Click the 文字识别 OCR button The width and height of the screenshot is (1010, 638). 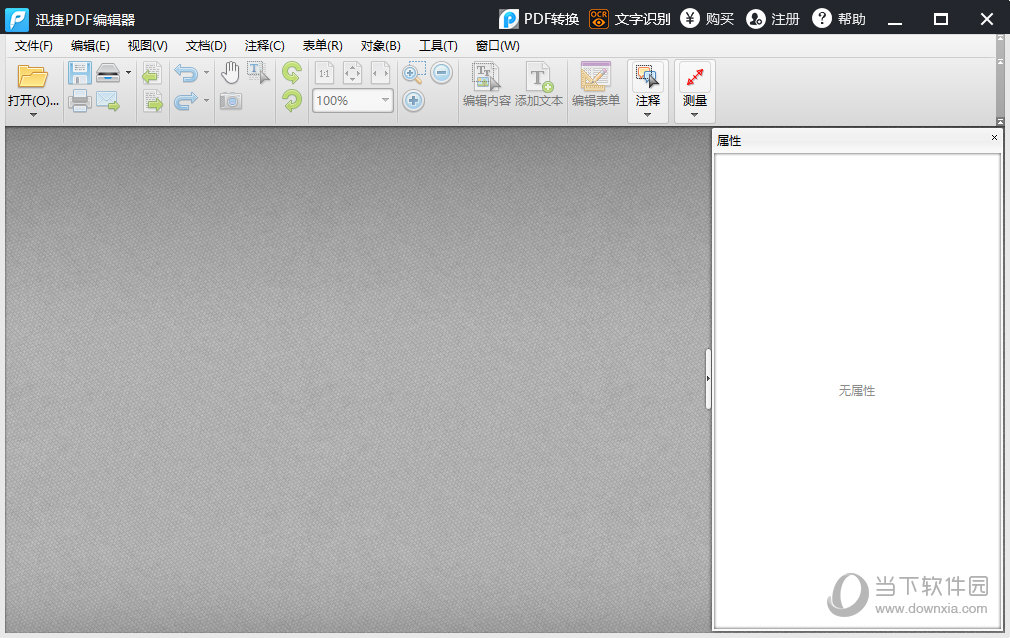coord(629,19)
